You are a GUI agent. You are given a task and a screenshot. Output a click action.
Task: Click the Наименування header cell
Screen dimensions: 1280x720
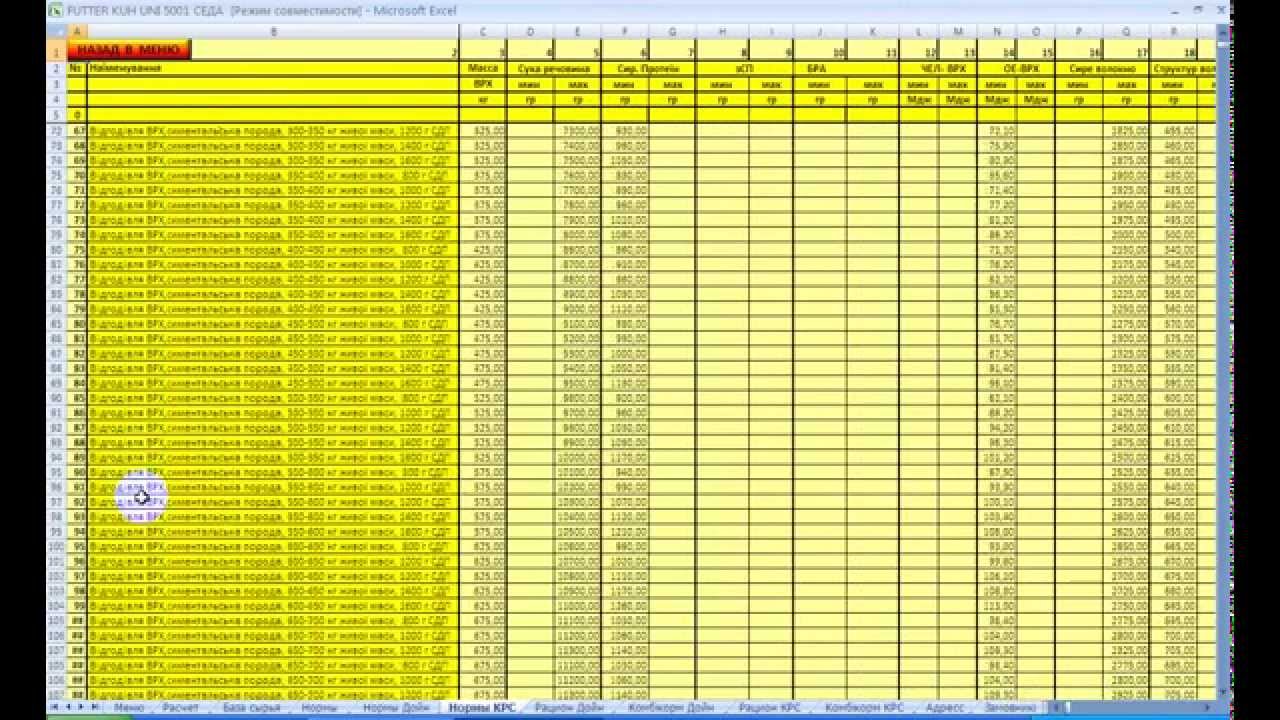click(273, 68)
